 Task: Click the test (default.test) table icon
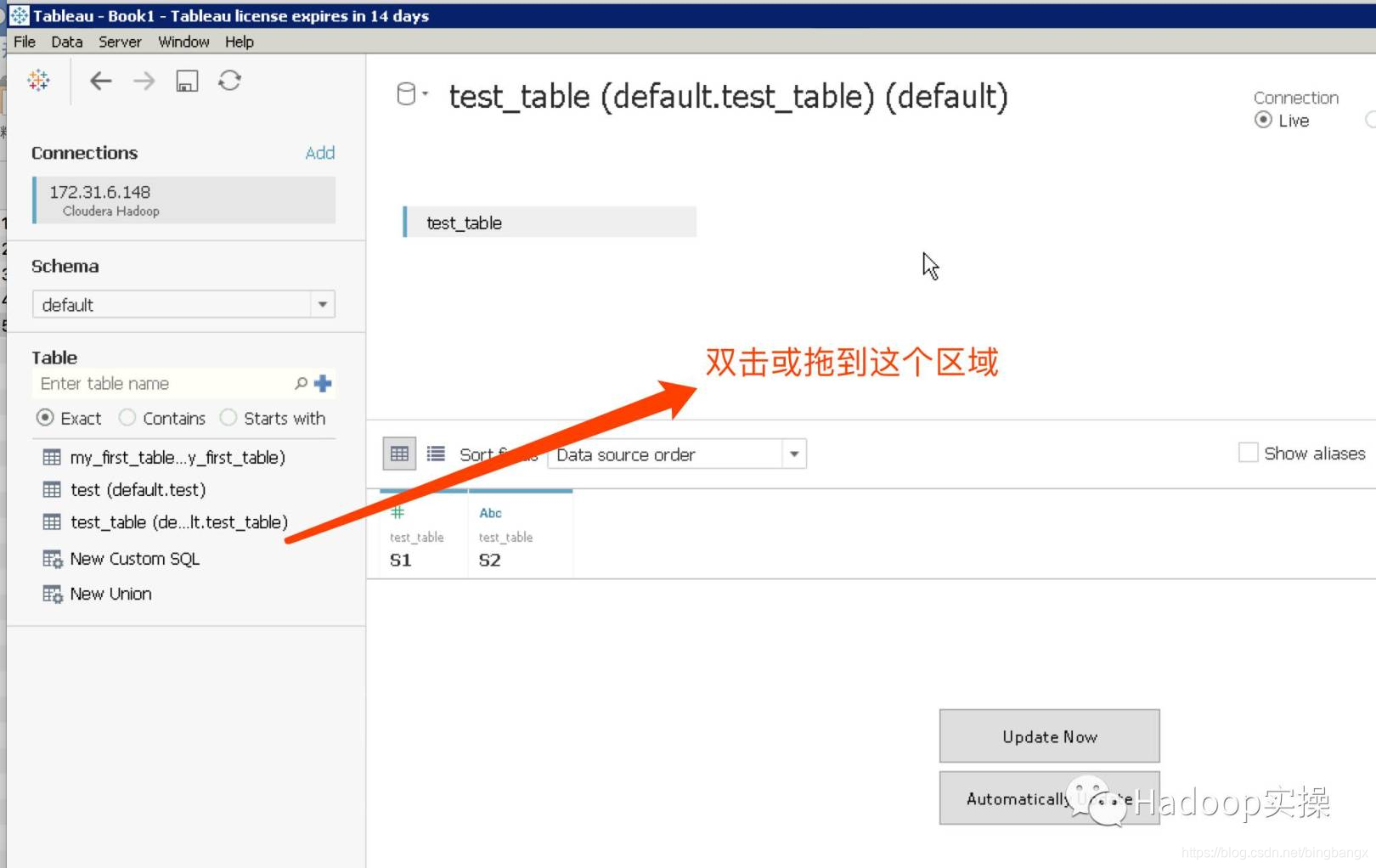(x=52, y=489)
